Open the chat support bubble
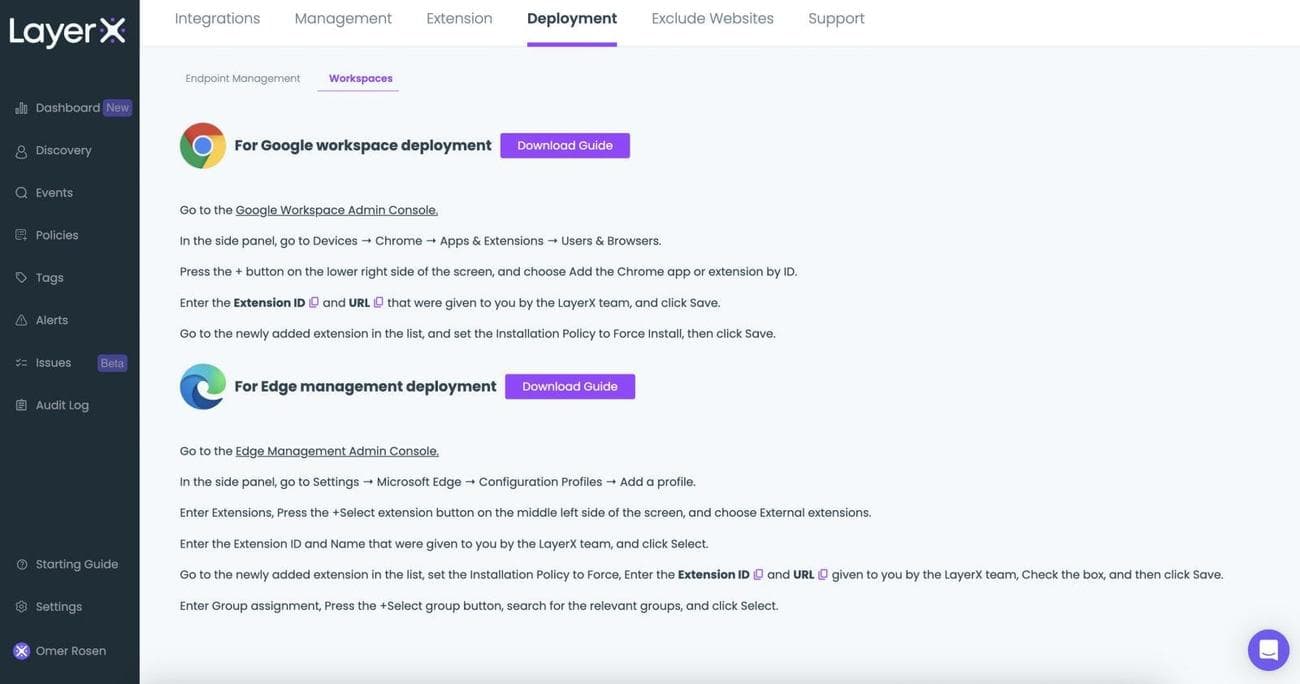 pos(1268,650)
